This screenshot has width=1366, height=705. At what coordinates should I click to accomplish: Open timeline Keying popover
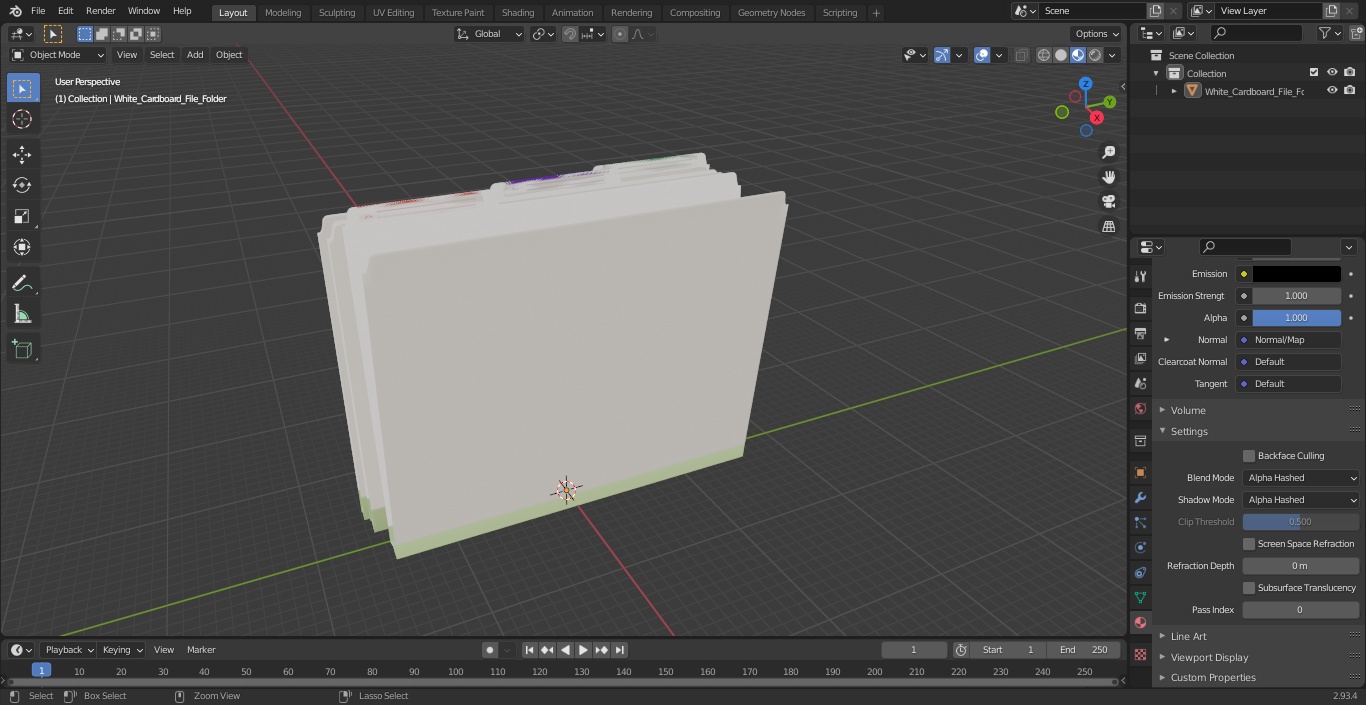click(121, 650)
